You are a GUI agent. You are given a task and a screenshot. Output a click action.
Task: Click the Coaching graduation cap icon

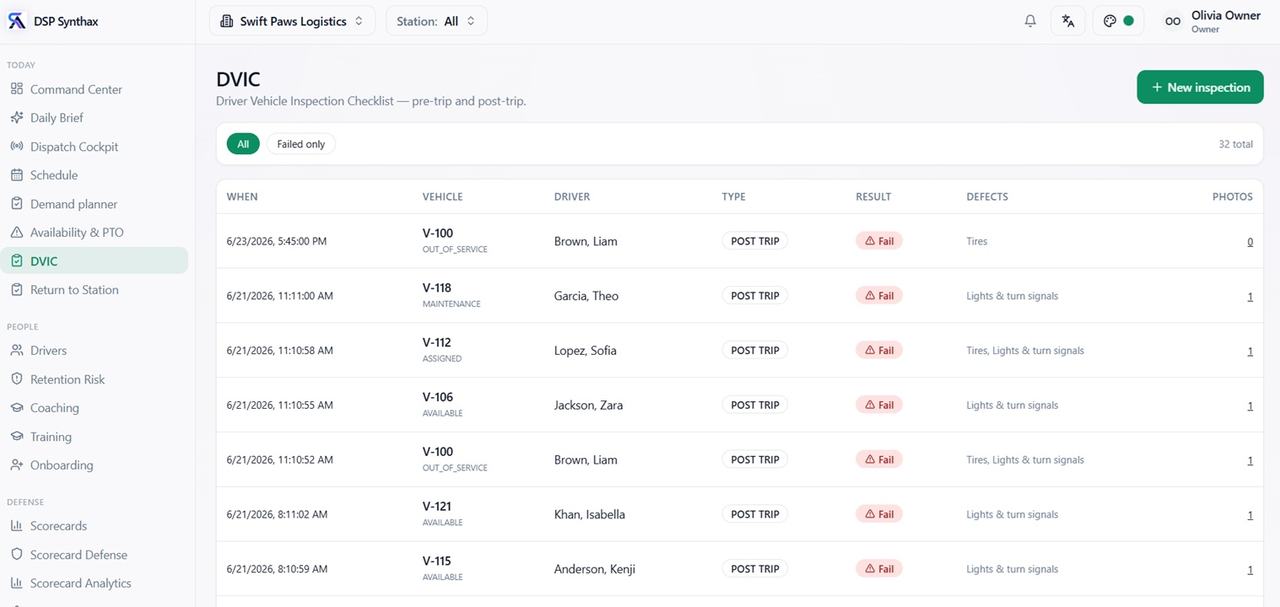pos(17,408)
